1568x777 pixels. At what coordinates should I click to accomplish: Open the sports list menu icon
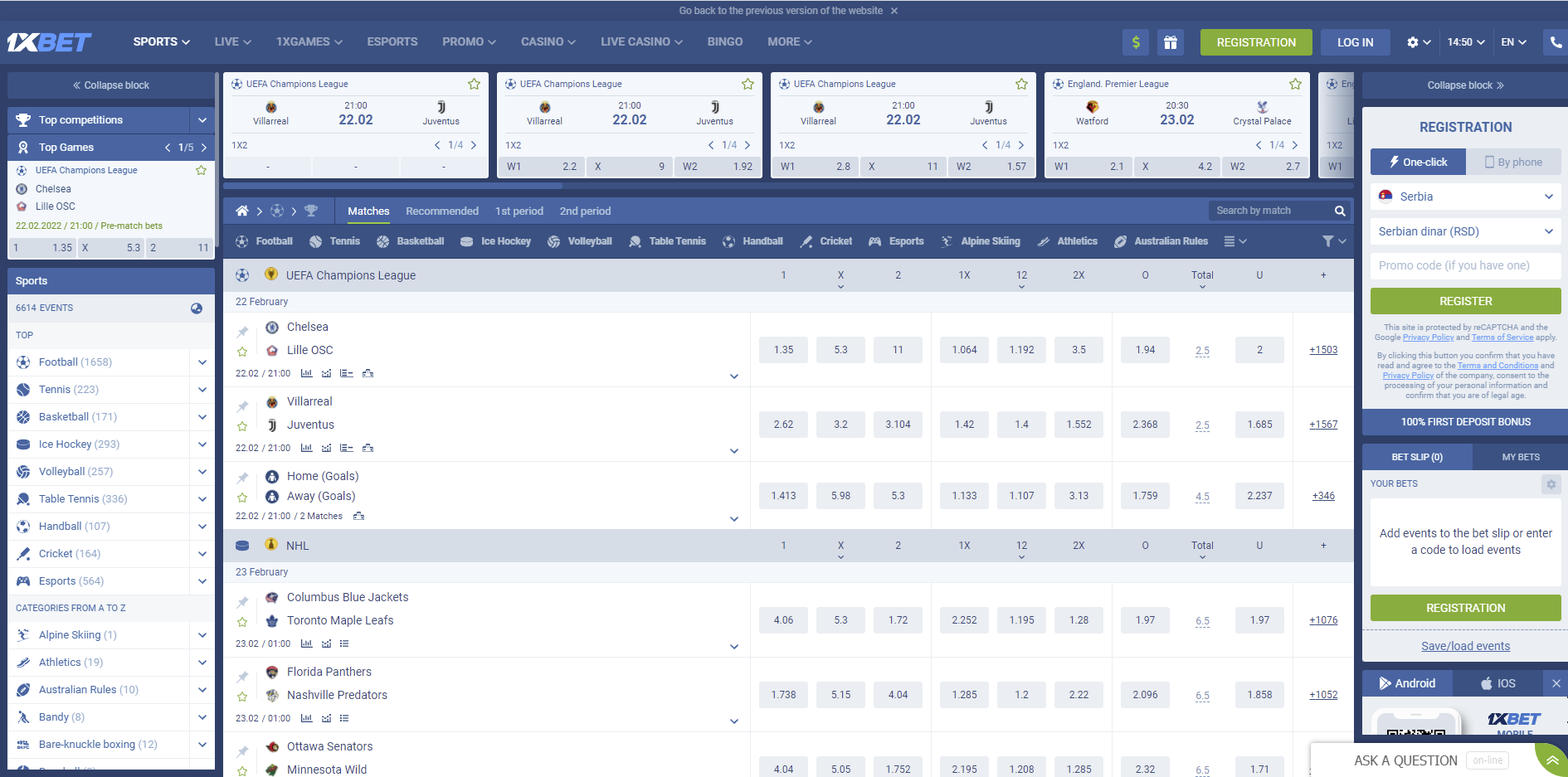pos(1230,241)
